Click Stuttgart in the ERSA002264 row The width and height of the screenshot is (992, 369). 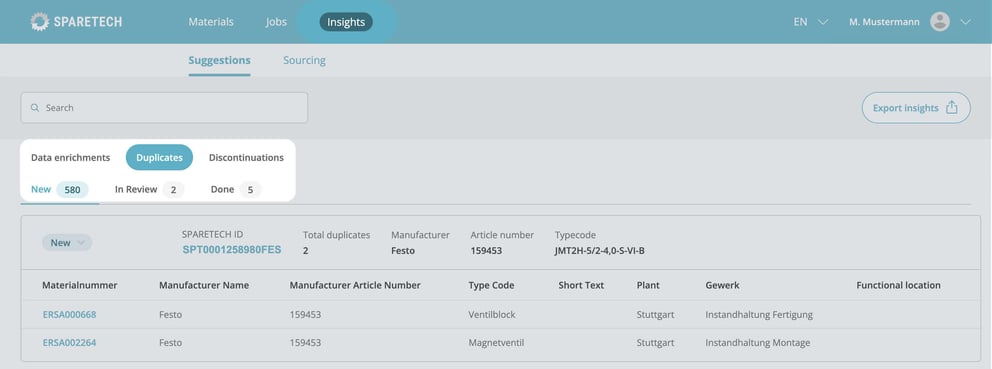(655, 343)
